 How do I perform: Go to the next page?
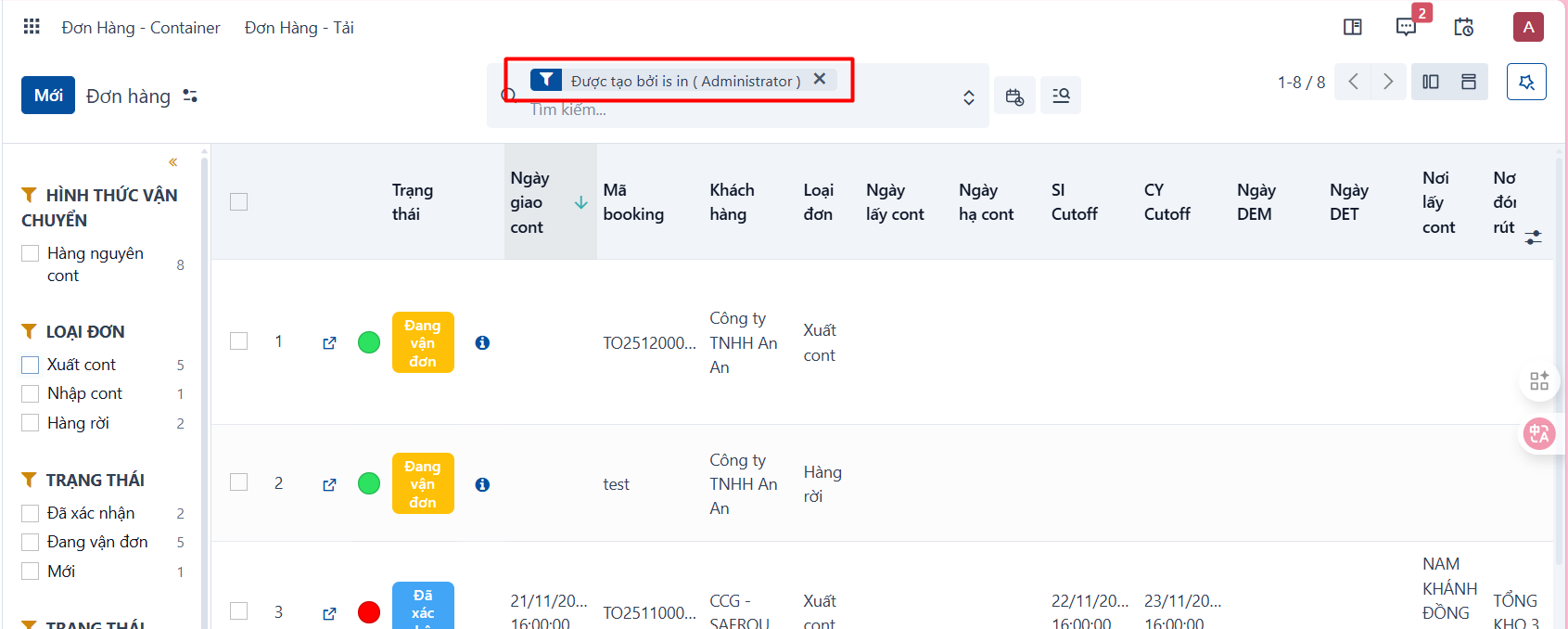(1388, 82)
